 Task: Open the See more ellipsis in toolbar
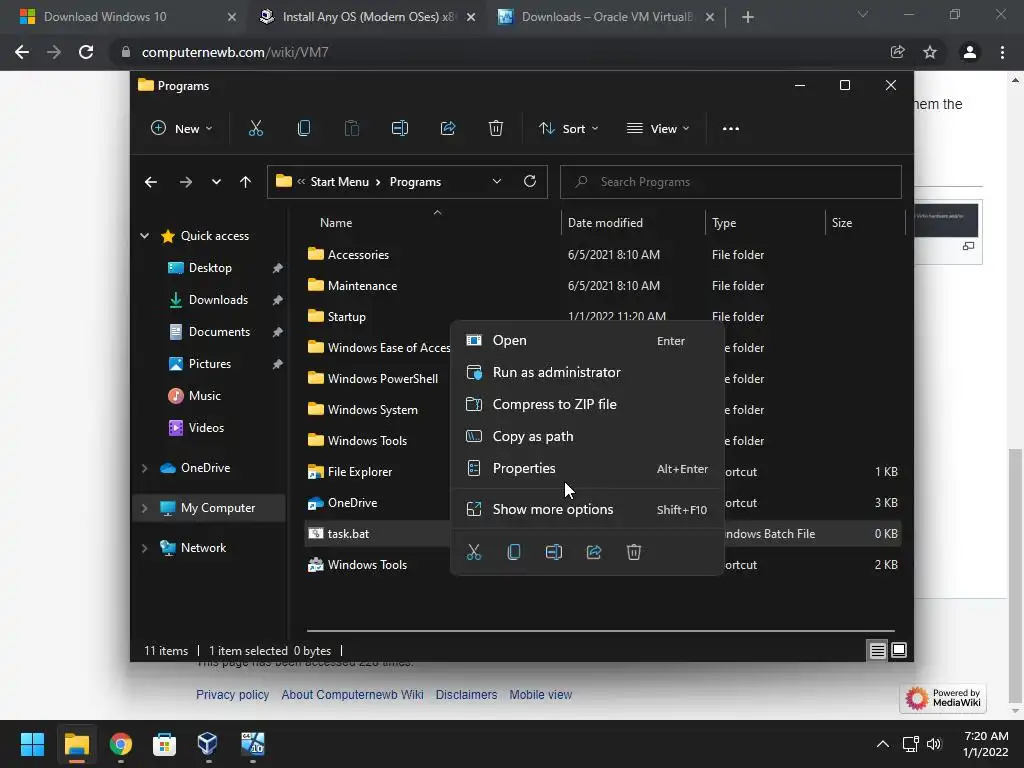pyautogui.click(x=731, y=129)
